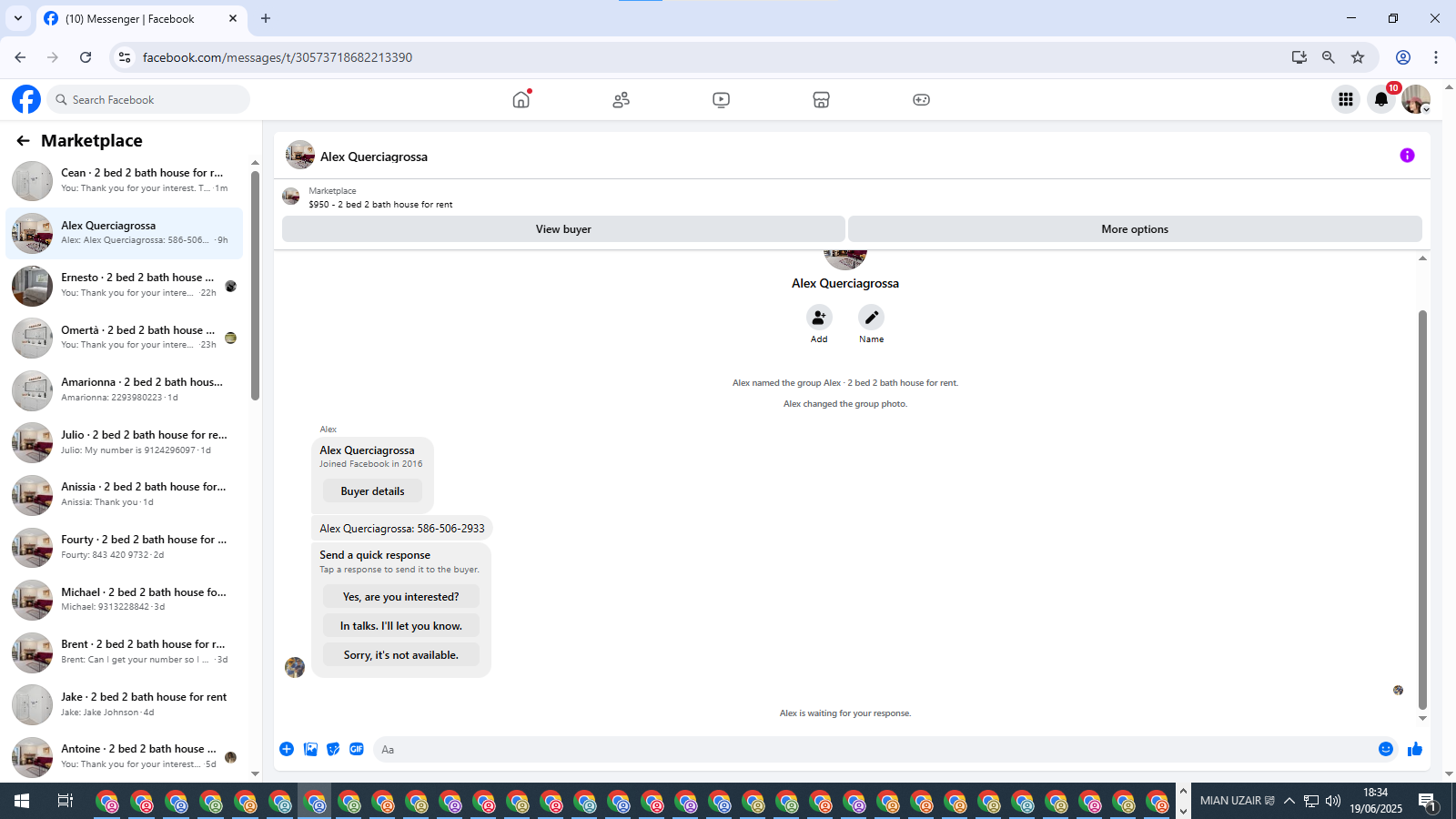Click Buyer details button

point(373,491)
